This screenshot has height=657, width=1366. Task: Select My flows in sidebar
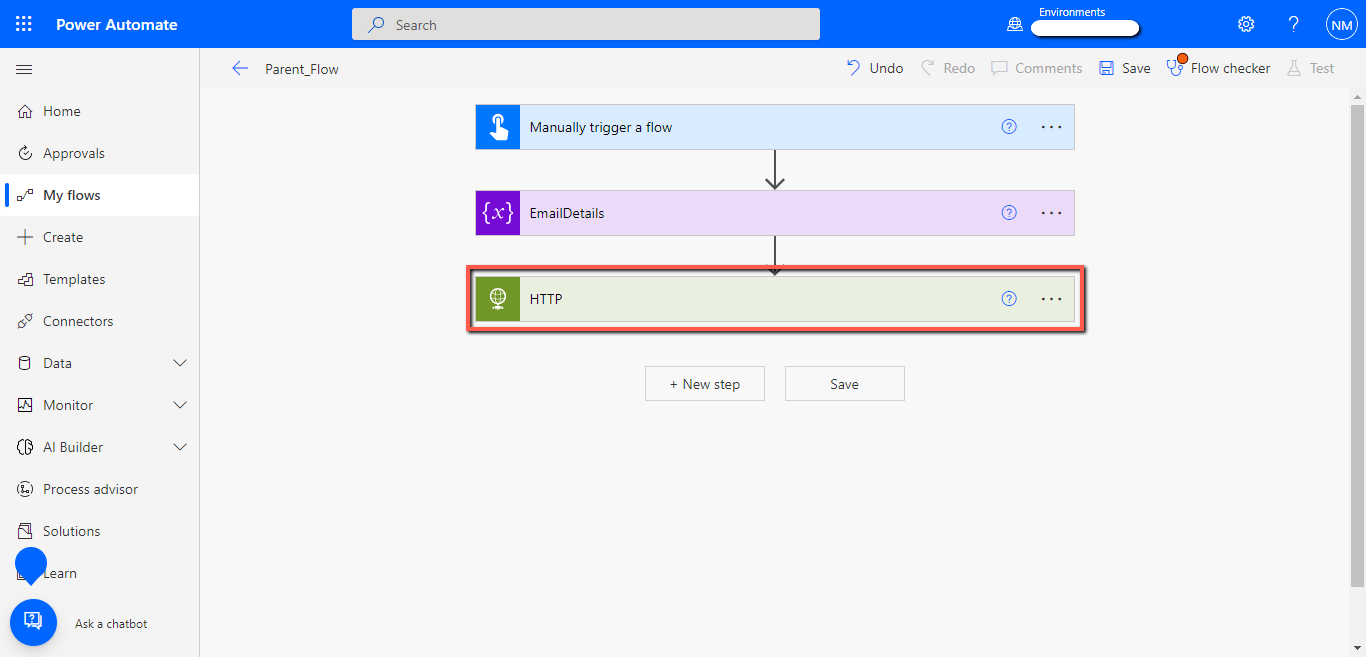coord(99,195)
